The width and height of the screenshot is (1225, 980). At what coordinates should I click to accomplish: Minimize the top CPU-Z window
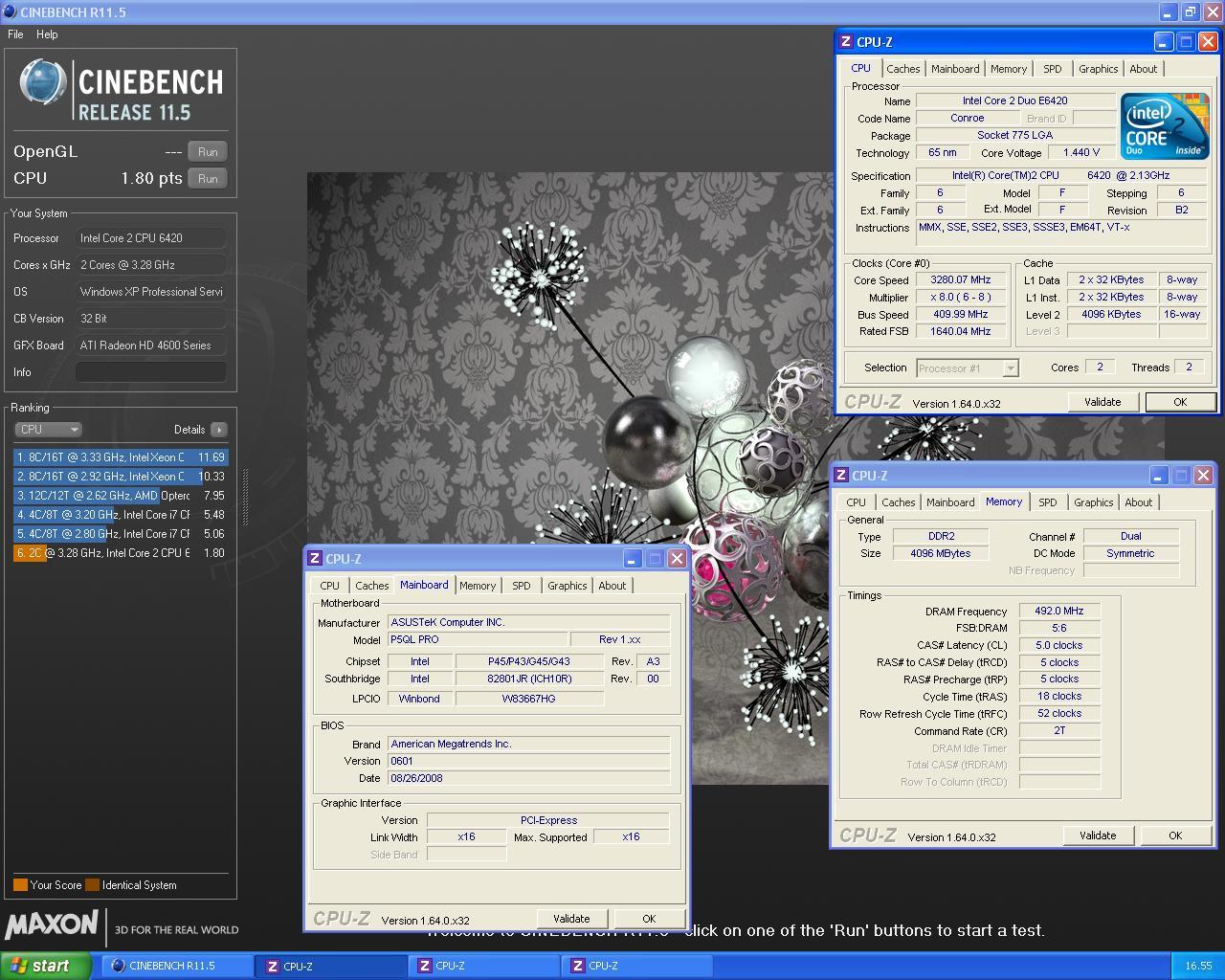[1164, 42]
